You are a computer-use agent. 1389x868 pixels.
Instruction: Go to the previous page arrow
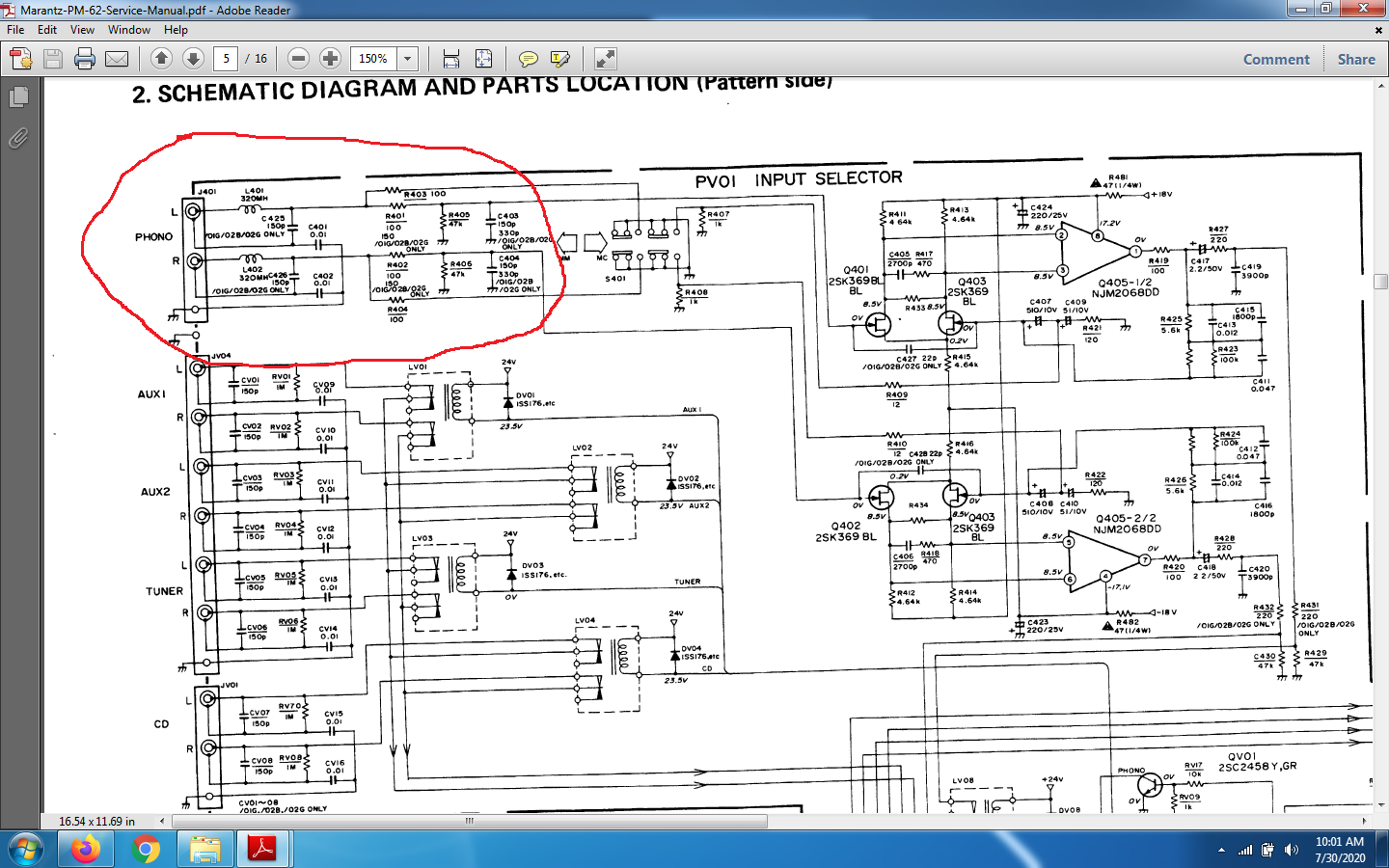[x=161, y=59]
